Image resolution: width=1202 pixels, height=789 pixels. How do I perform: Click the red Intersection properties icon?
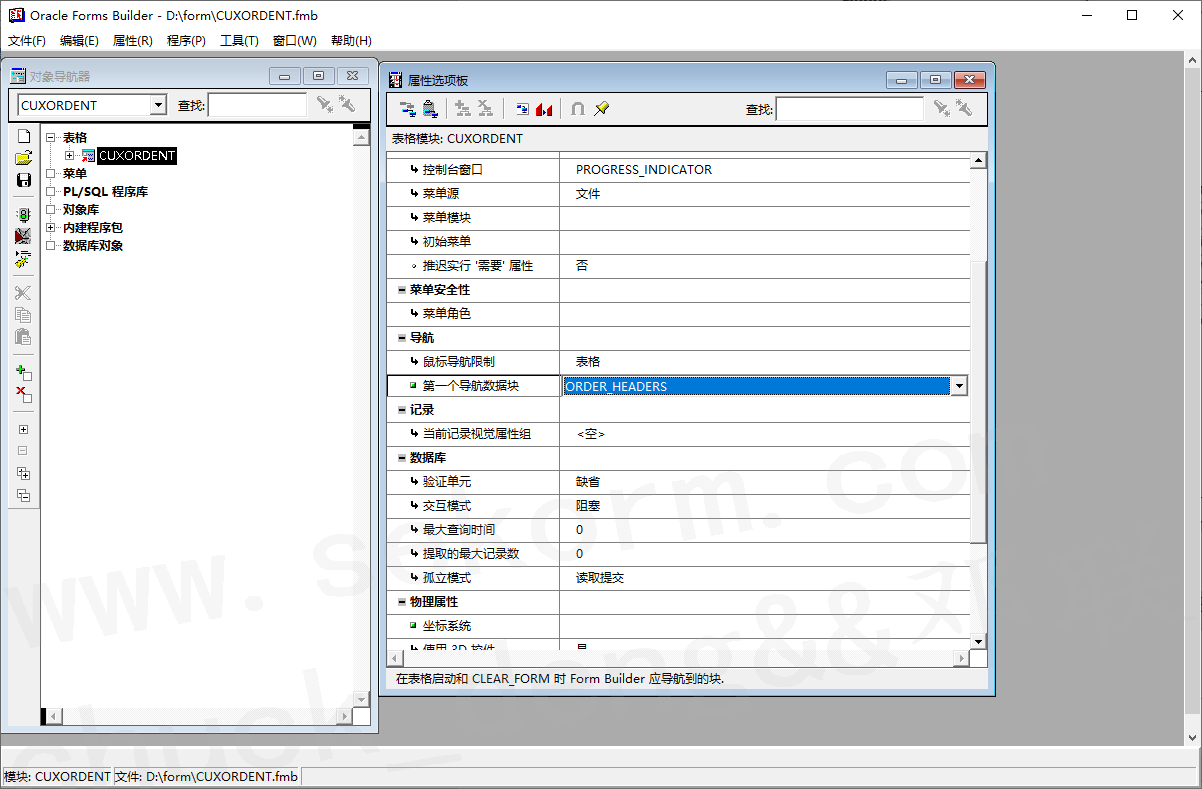(545, 108)
